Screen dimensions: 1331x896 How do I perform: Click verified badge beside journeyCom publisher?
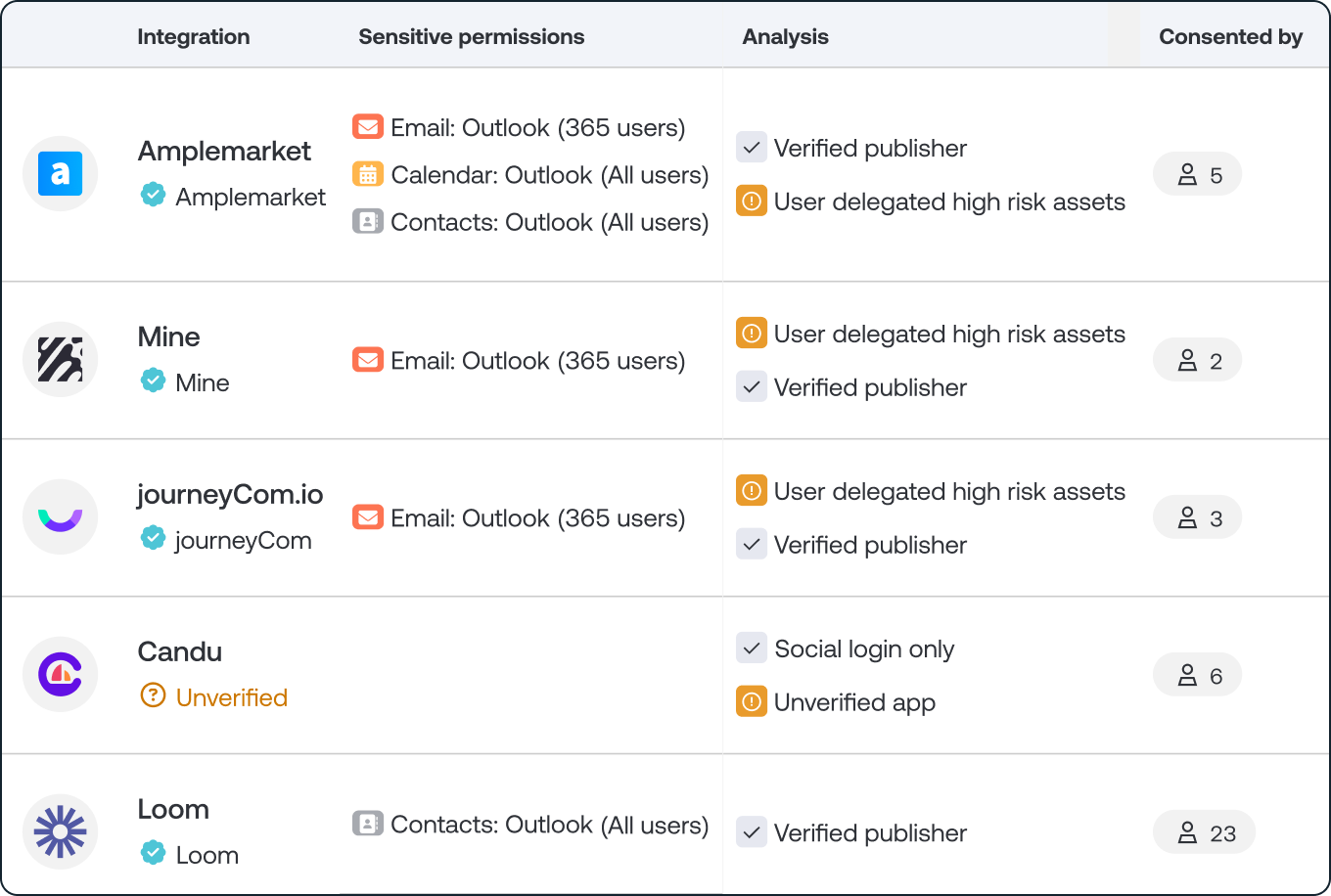[x=153, y=539]
